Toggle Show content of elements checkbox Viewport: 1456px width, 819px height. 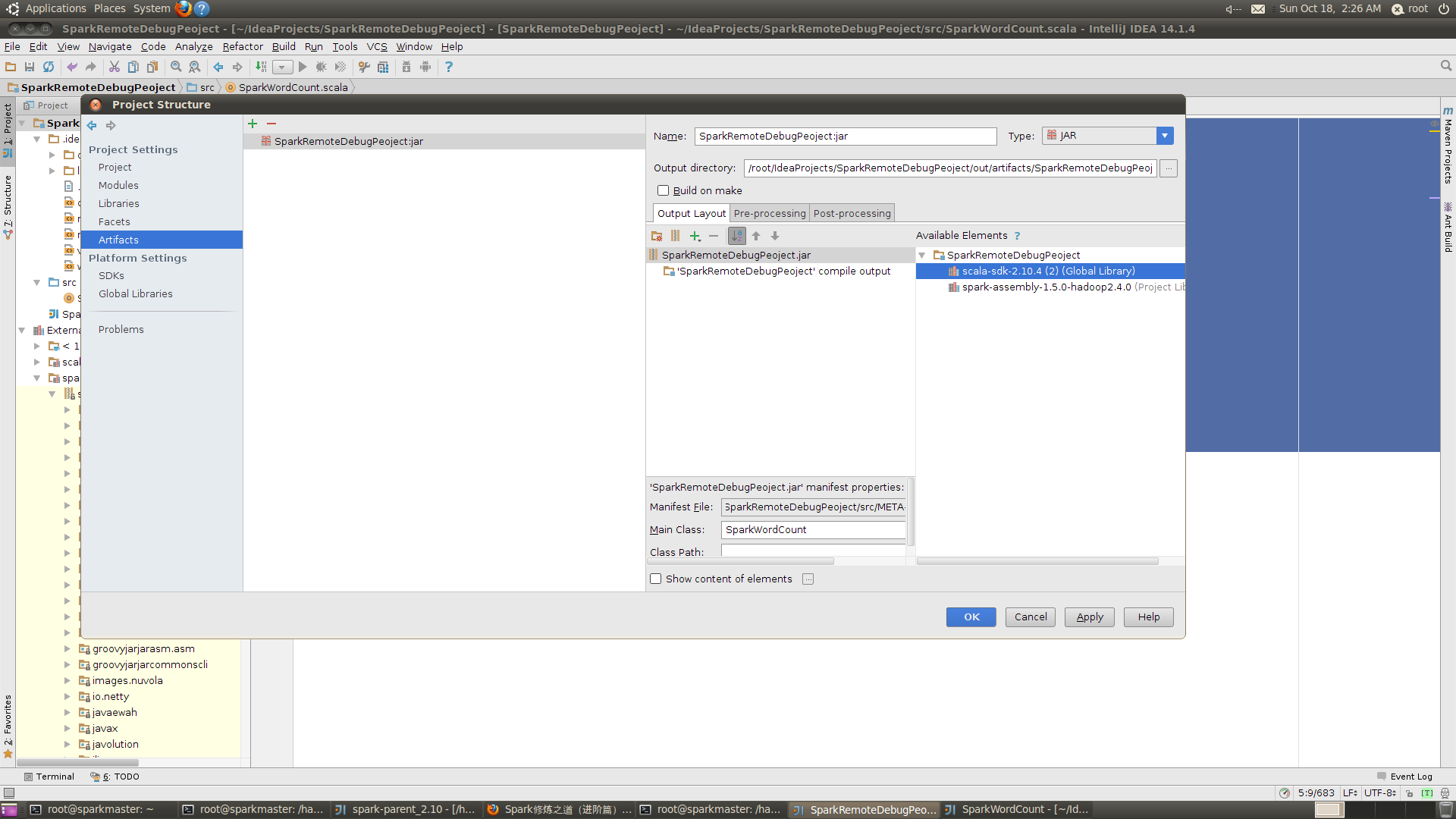(655, 578)
